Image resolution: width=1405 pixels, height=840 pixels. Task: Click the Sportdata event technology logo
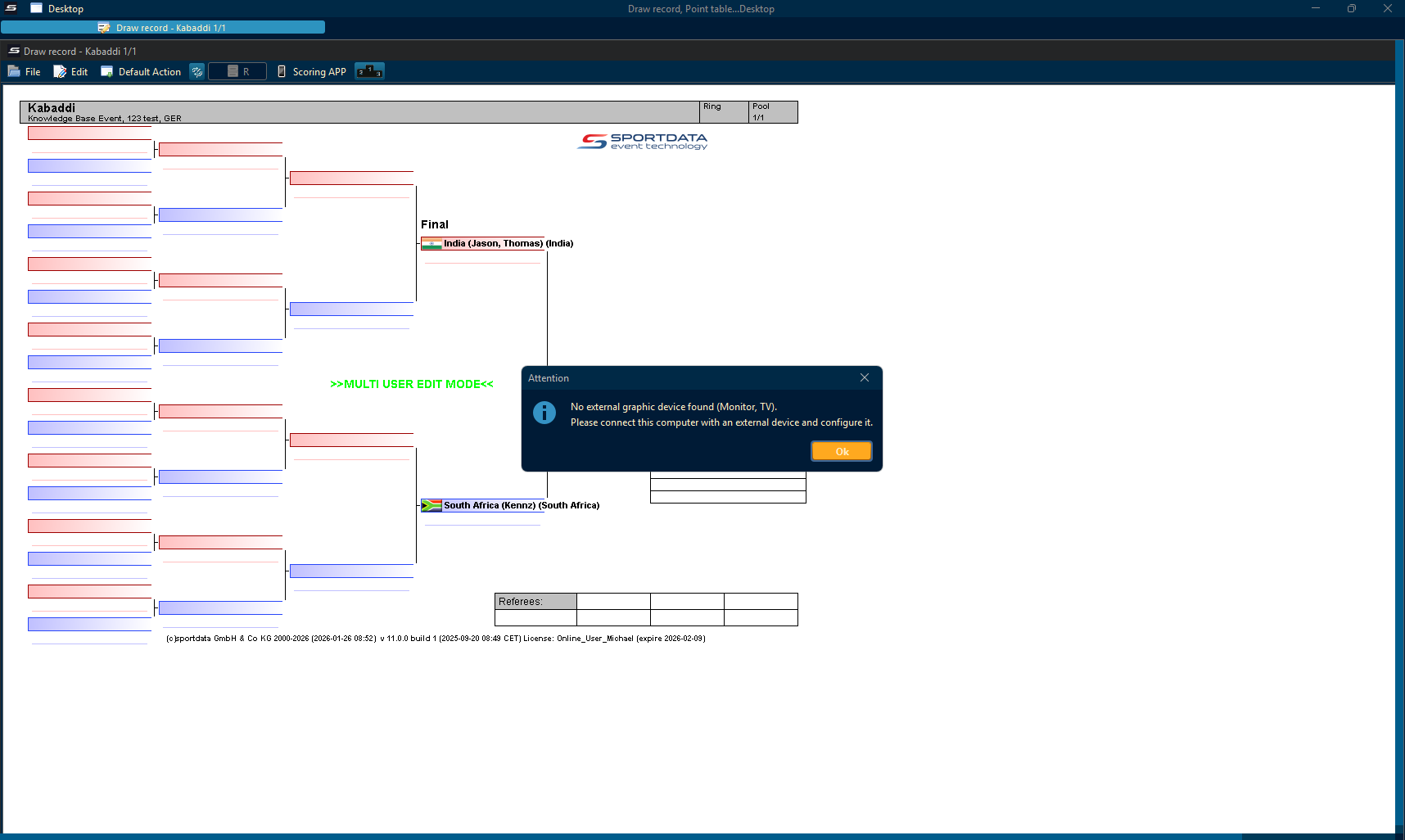coord(643,142)
